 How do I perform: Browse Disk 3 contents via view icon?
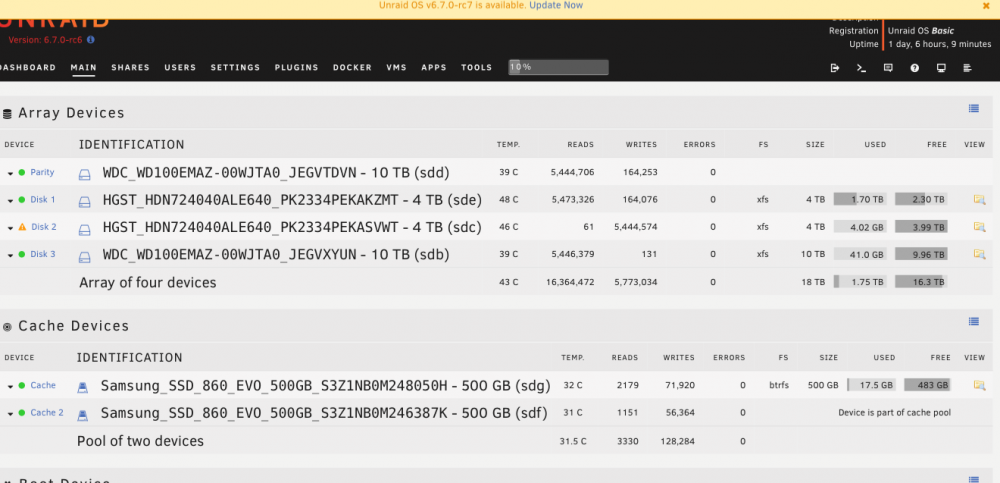[x=979, y=254]
